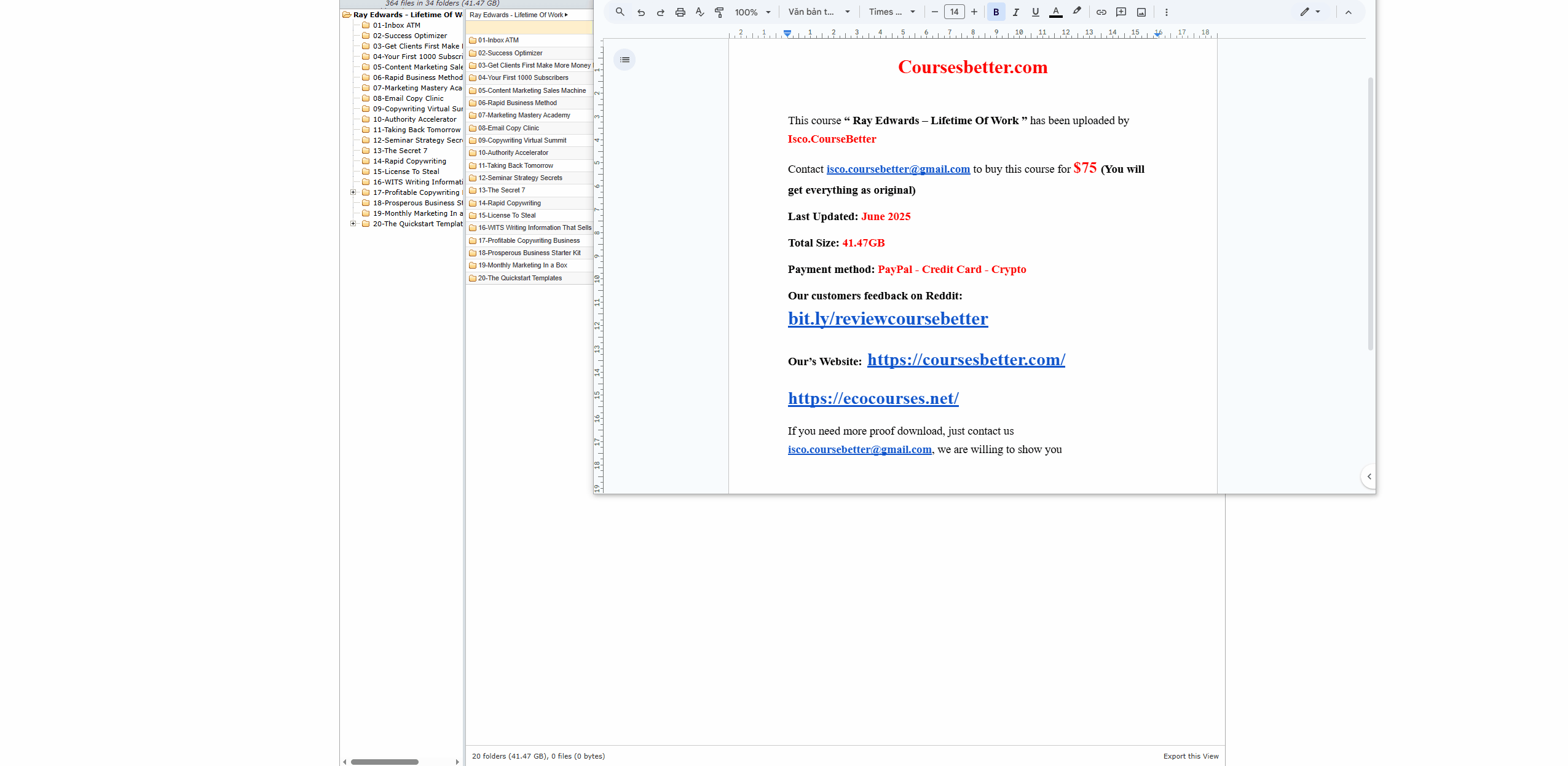The image size is (1568, 766).
Task: Open the 100% zoom dropdown
Action: (752, 12)
